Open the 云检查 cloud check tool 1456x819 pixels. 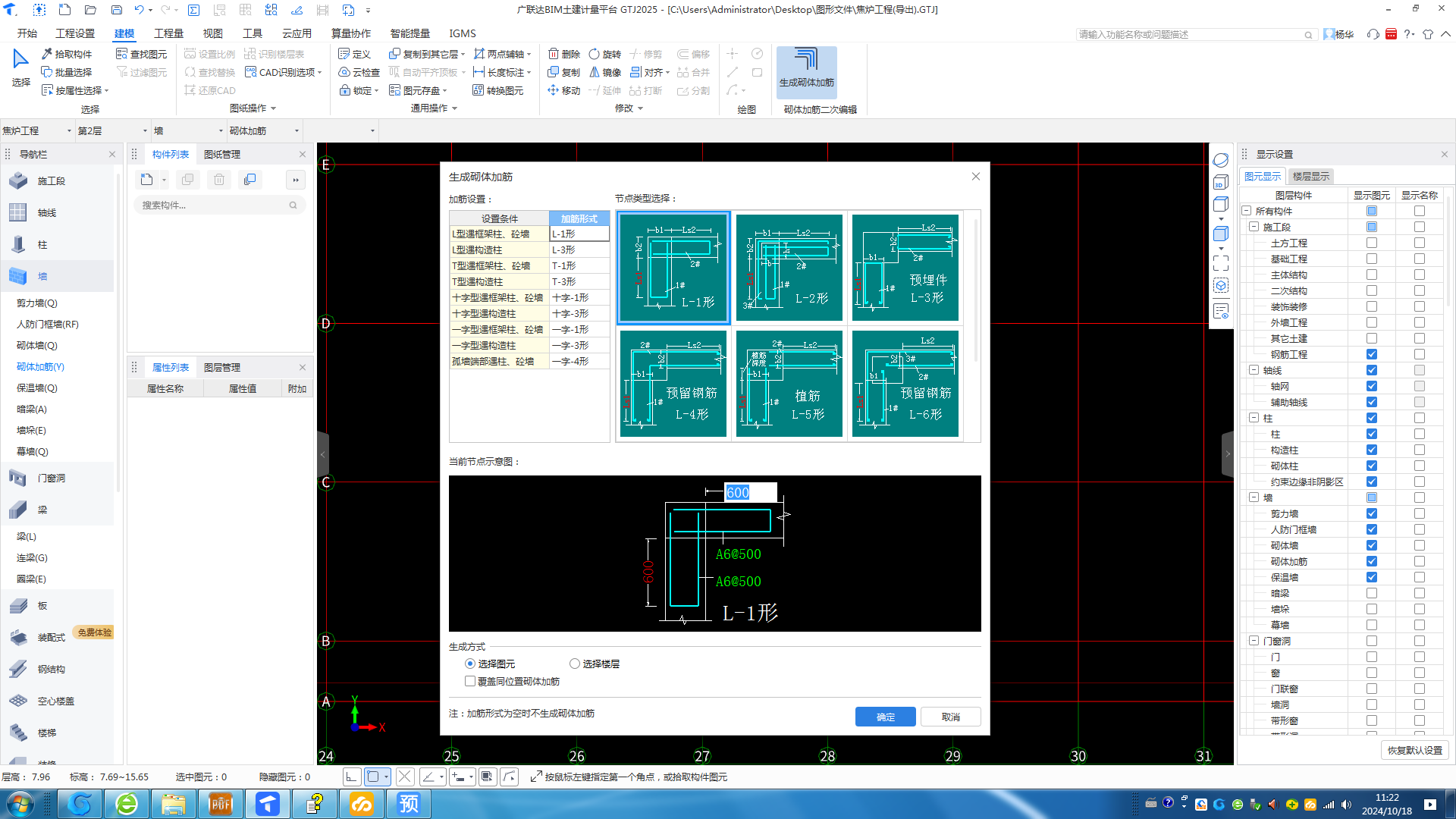pos(359,72)
